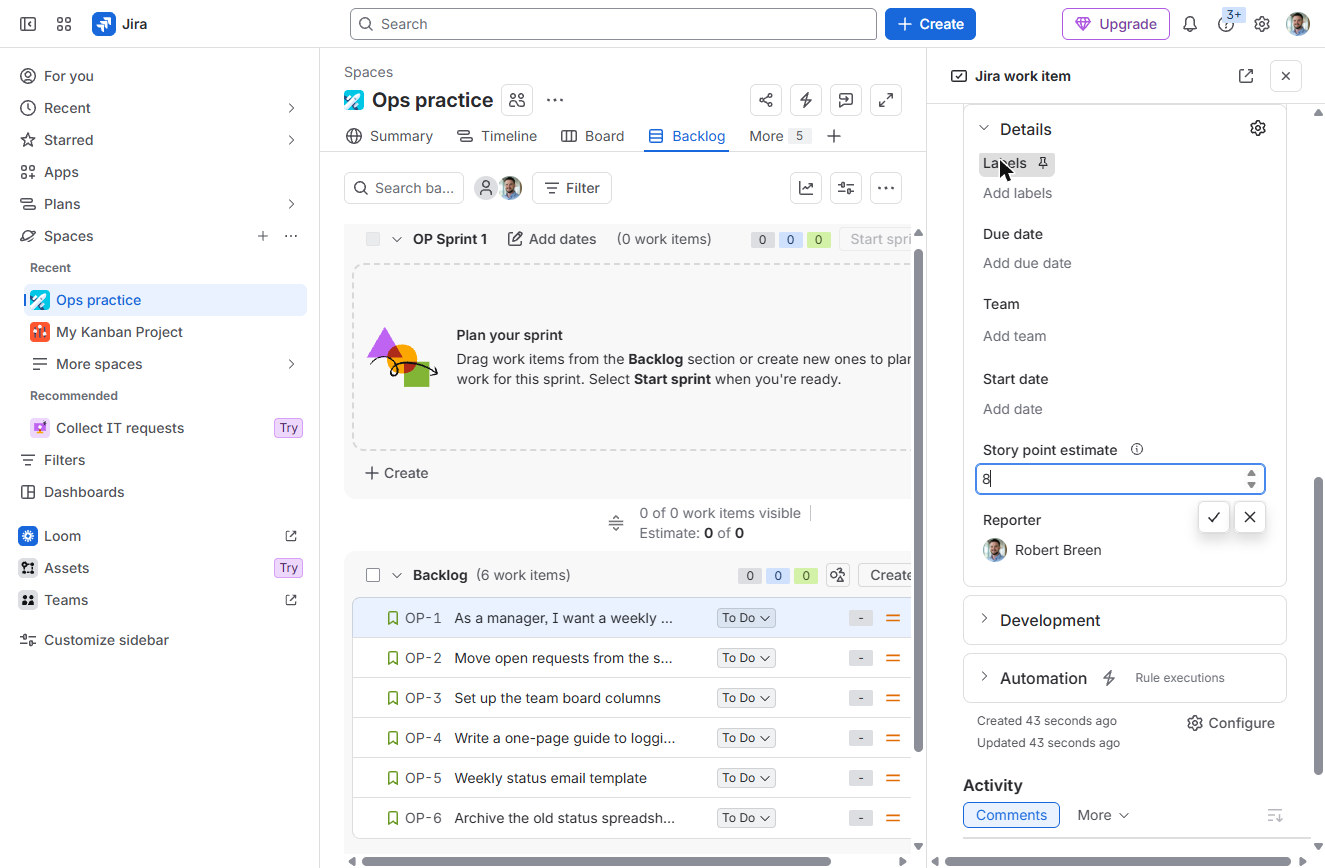This screenshot has height=868, width=1325.
Task: Click the top Search field
Action: tap(613, 24)
